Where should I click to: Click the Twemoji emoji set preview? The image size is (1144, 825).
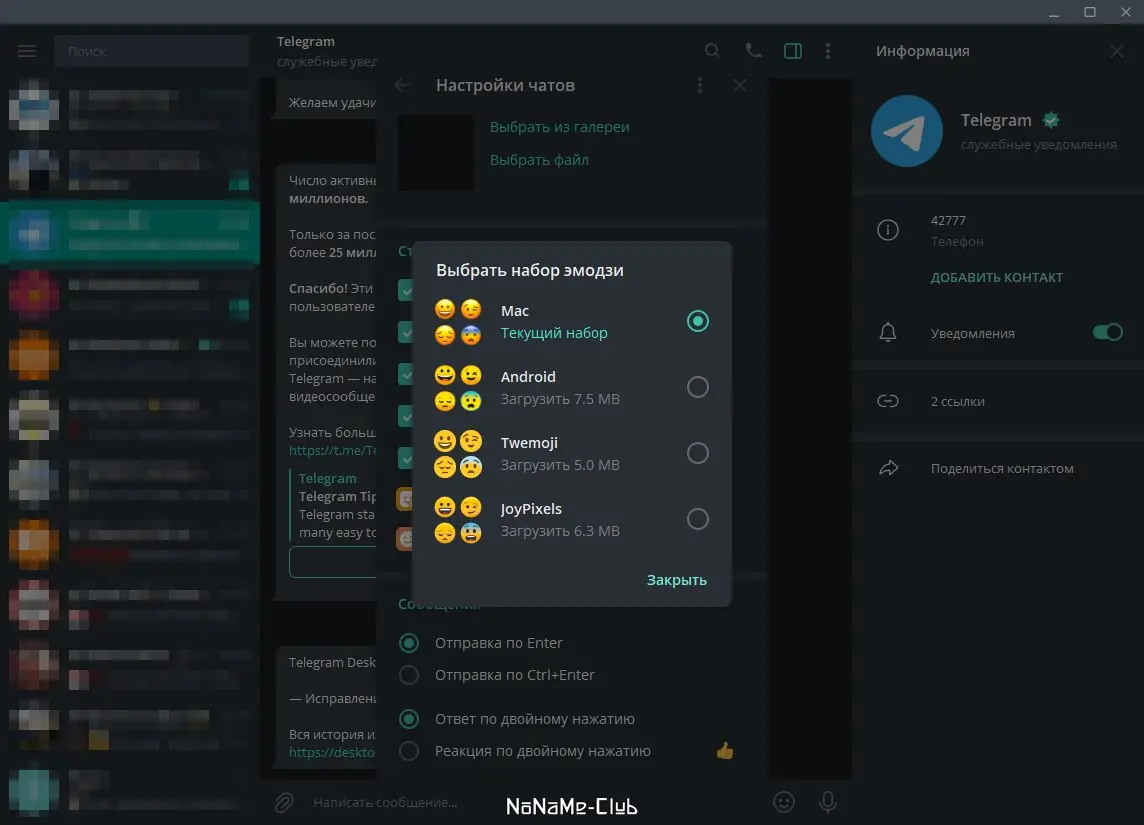(x=458, y=454)
